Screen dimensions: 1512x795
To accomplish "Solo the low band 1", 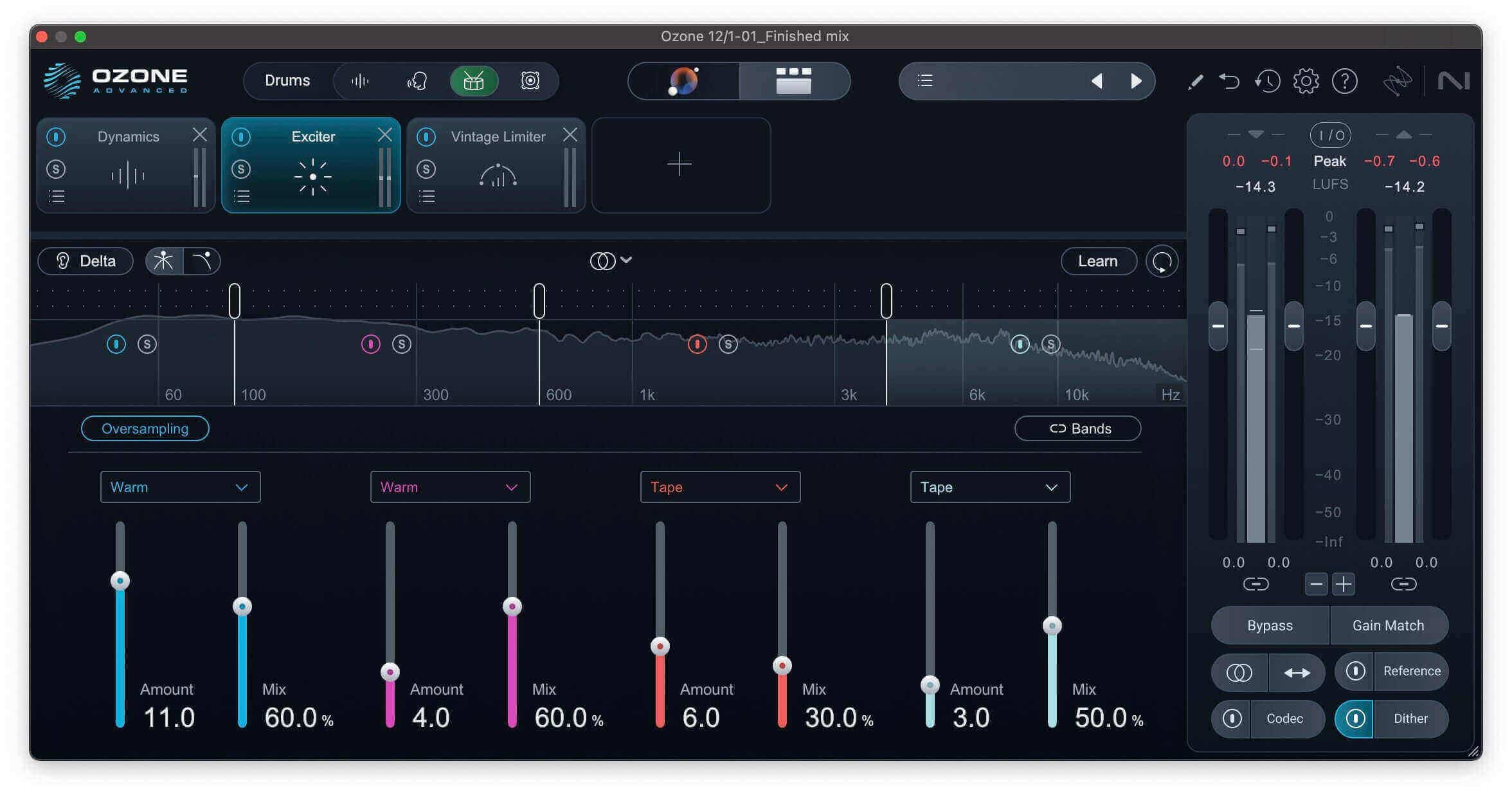I will [x=147, y=344].
